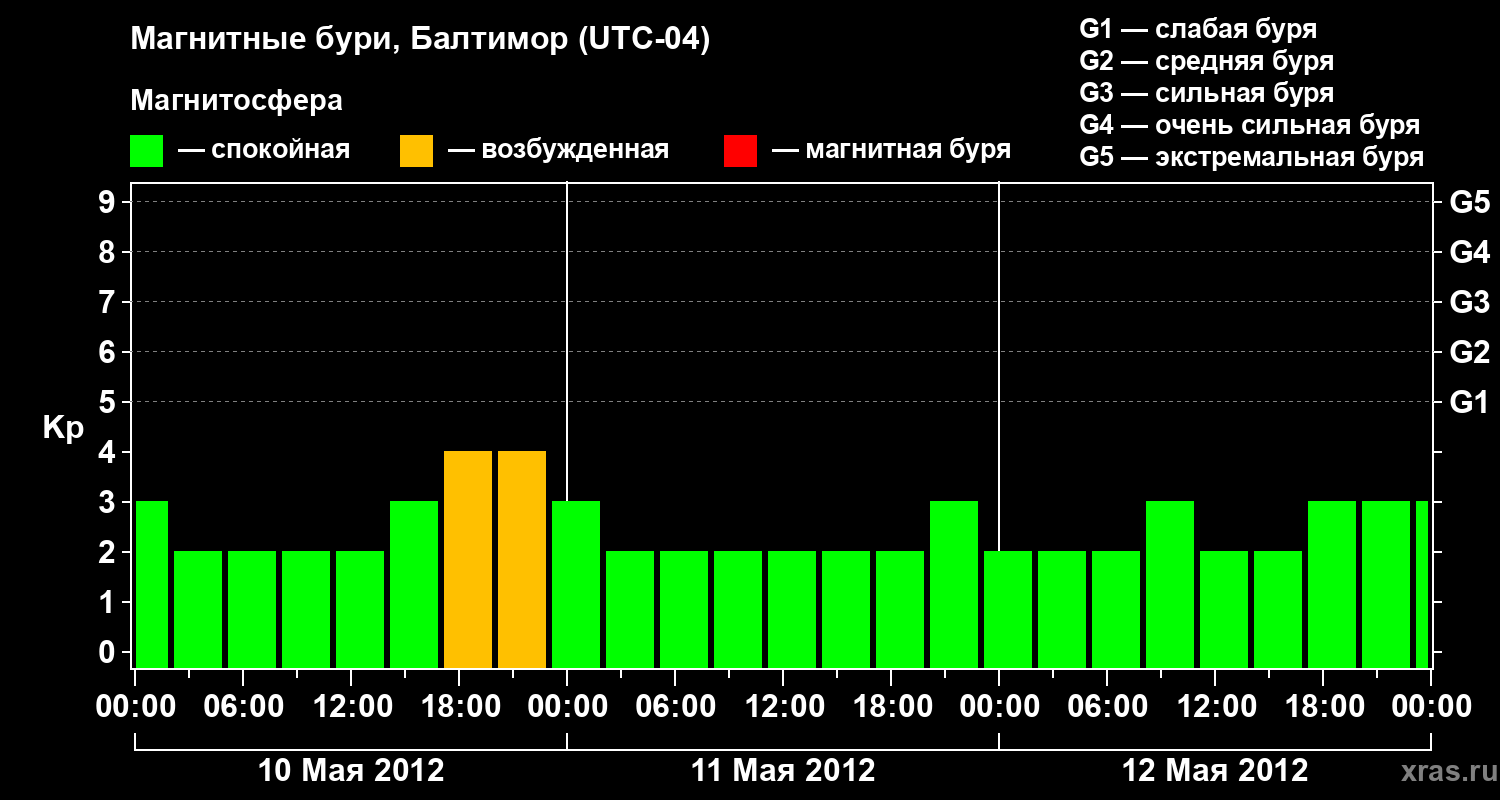Click the '12:00' time label under 10 Мая
The image size is (1500, 800).
click(351, 707)
